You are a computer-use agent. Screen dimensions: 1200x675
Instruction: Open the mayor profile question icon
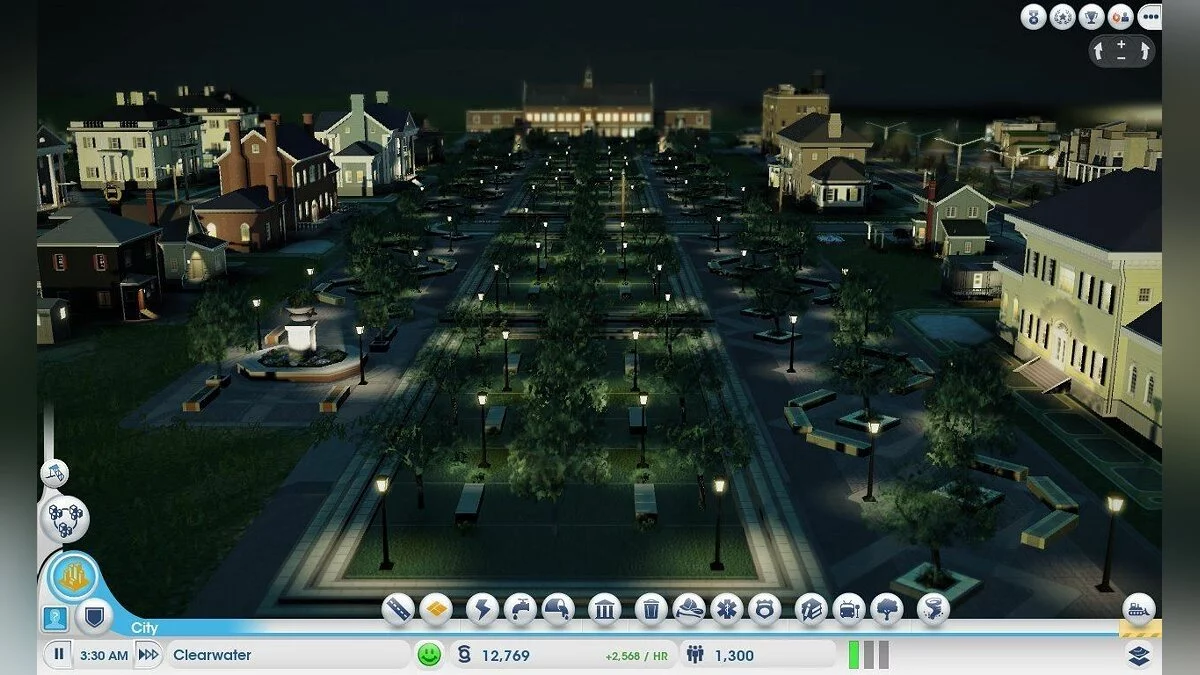click(55, 618)
